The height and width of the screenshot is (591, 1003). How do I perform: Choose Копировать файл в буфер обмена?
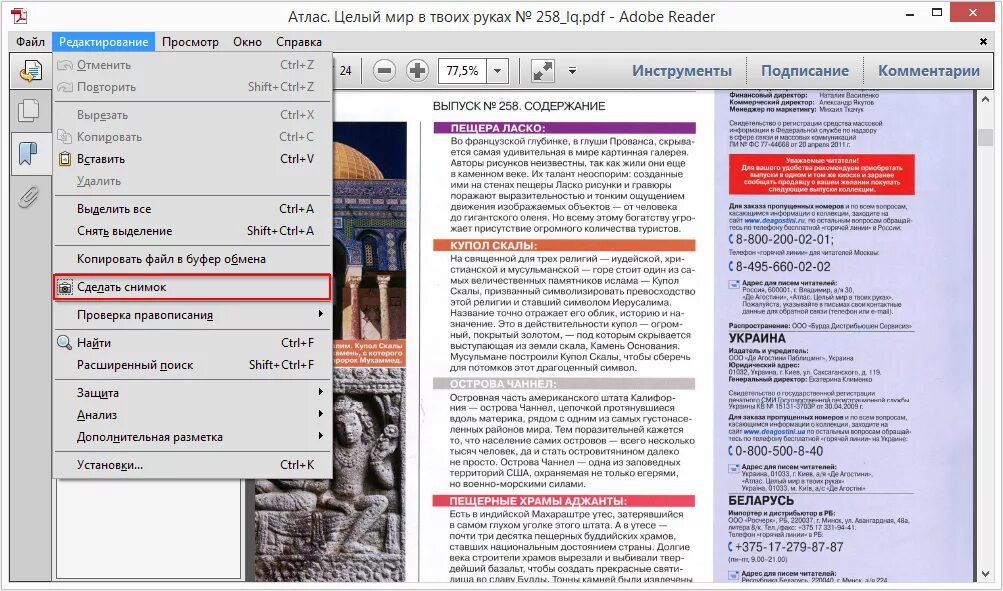[192, 259]
